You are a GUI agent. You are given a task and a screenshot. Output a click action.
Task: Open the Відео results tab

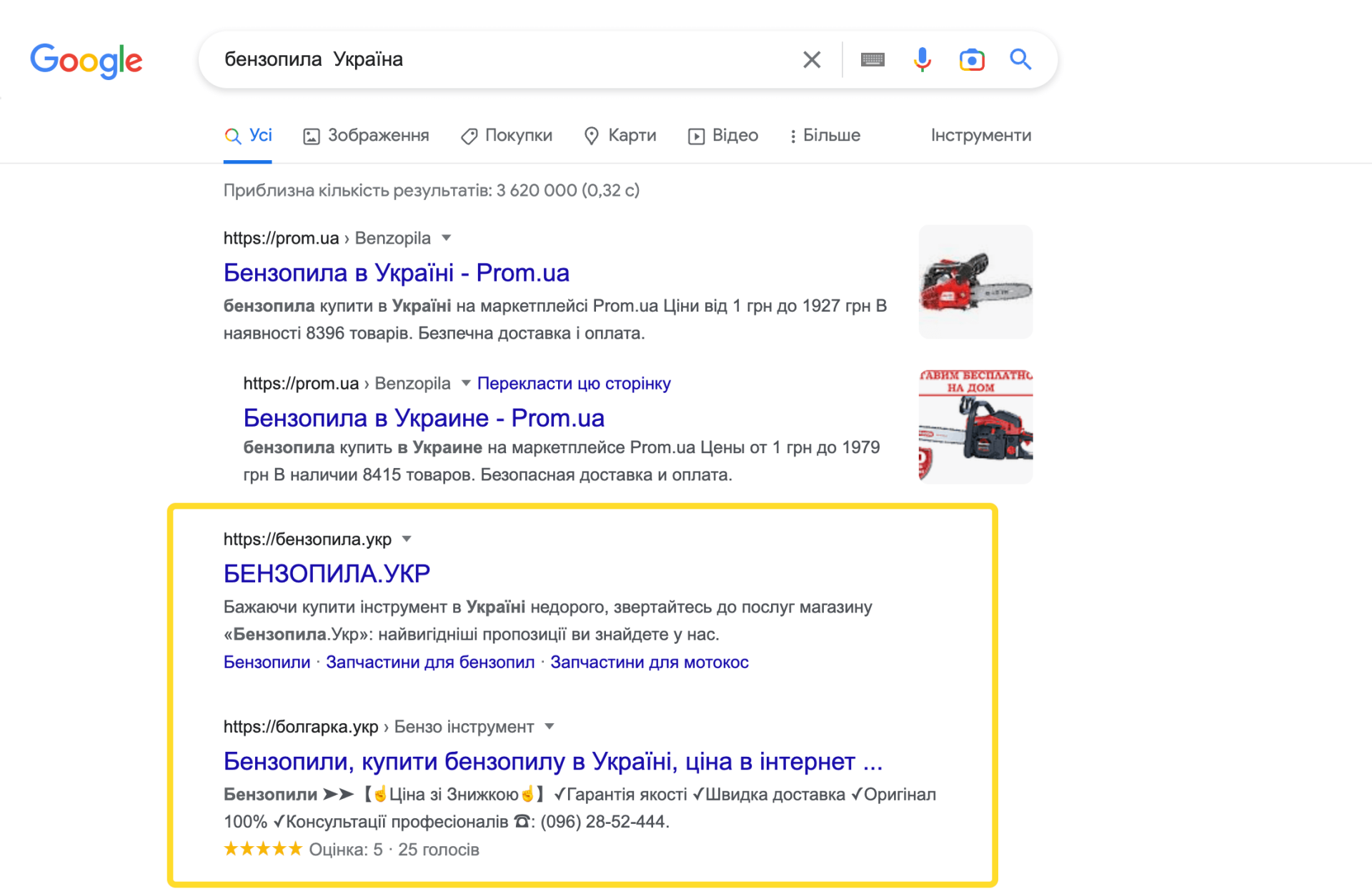(736, 135)
